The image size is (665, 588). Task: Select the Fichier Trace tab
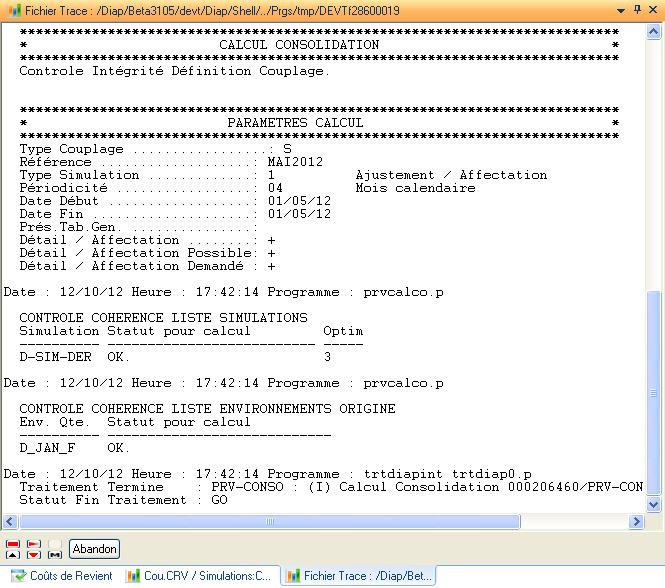click(x=365, y=576)
